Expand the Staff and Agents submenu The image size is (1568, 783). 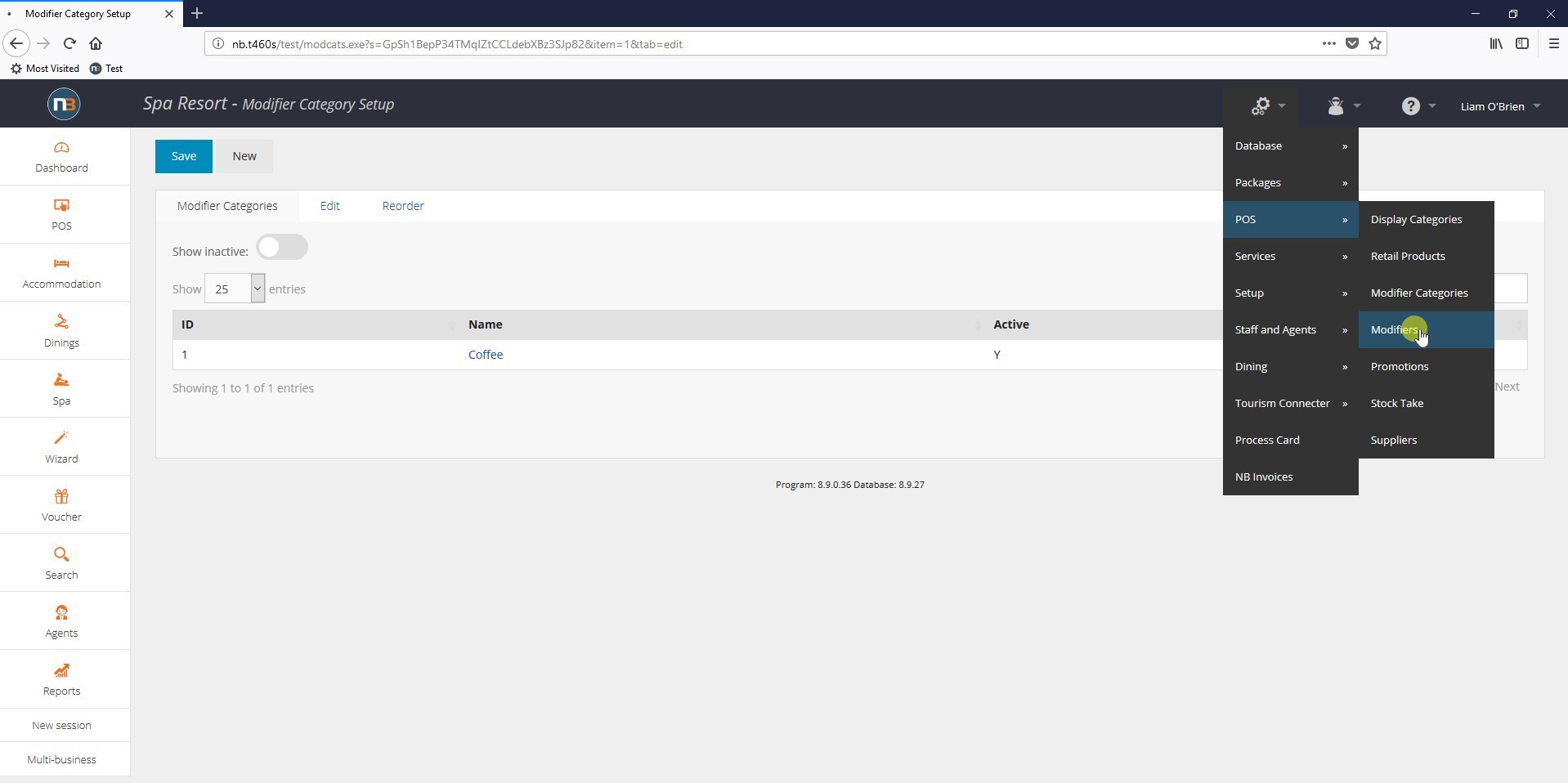pos(1291,329)
